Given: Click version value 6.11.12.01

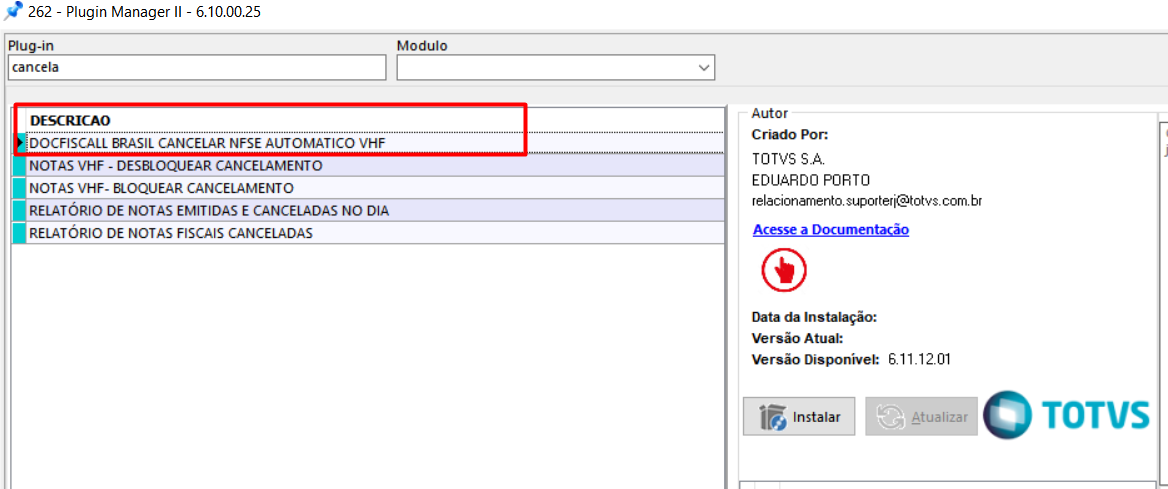Looking at the screenshot, I should (919, 359).
